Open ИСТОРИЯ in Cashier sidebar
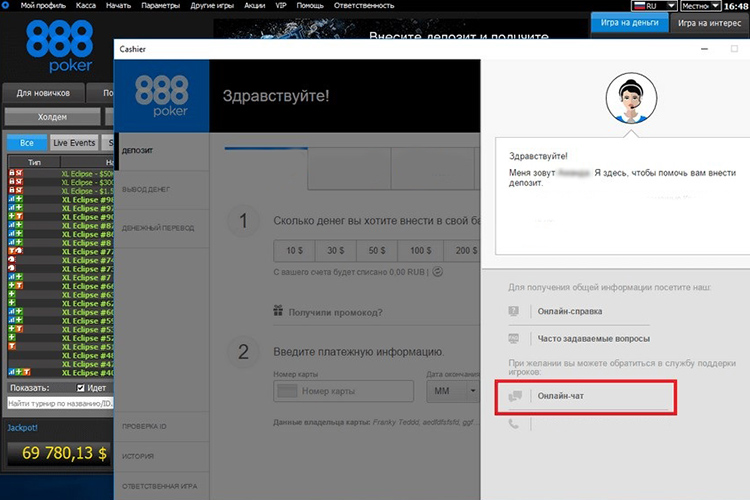The image size is (750, 500). [x=162, y=456]
